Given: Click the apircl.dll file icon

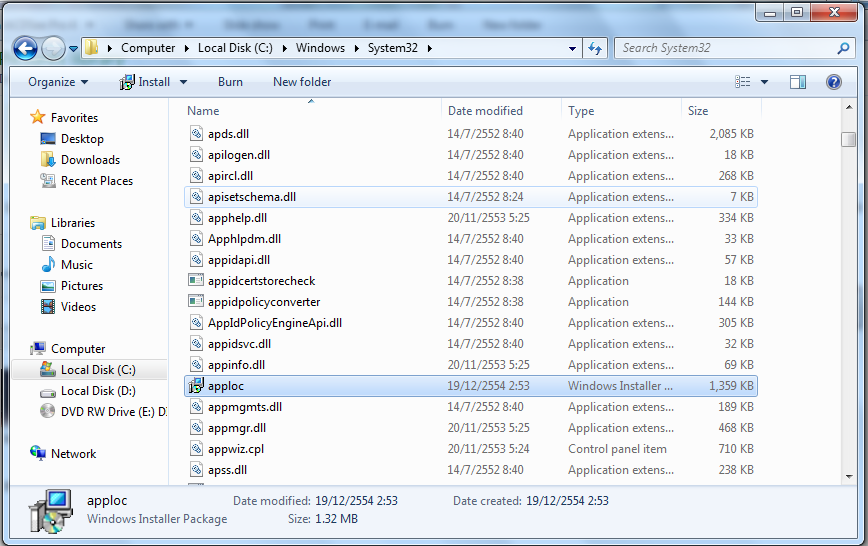Looking at the screenshot, I should pyautogui.click(x=196, y=176).
